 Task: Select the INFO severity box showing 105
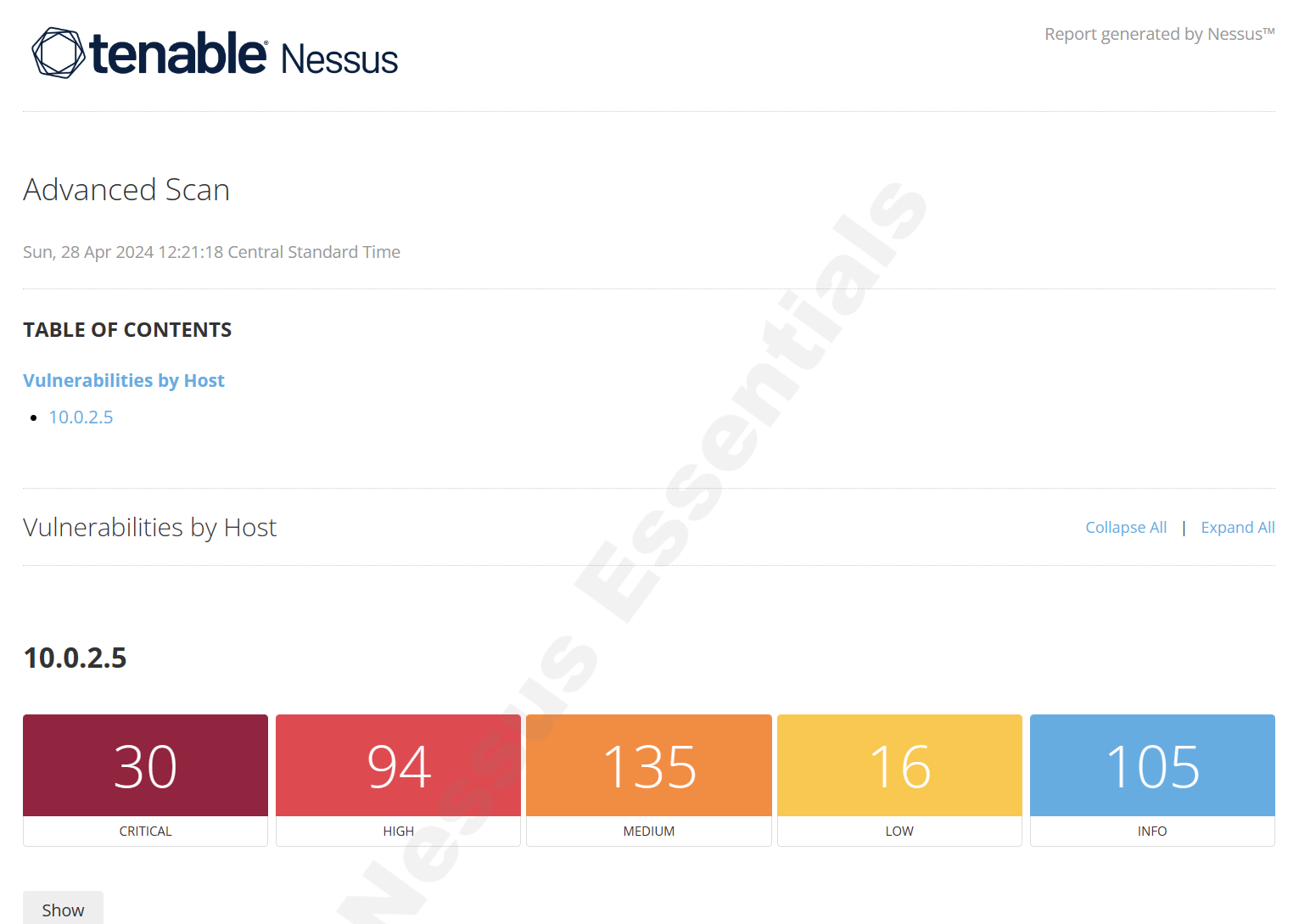(1151, 764)
